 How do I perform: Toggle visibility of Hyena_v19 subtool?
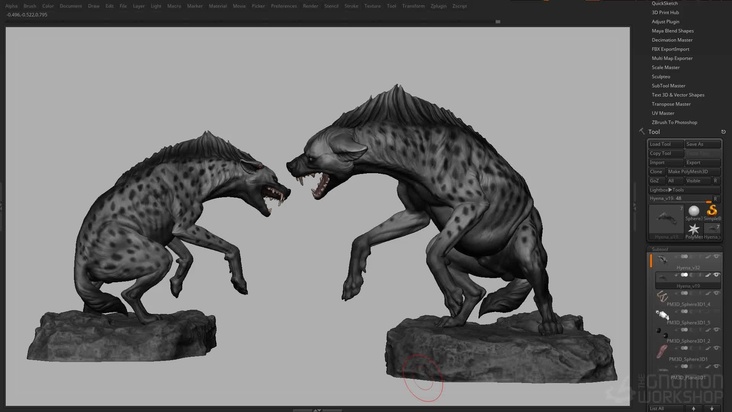[x=717, y=275]
